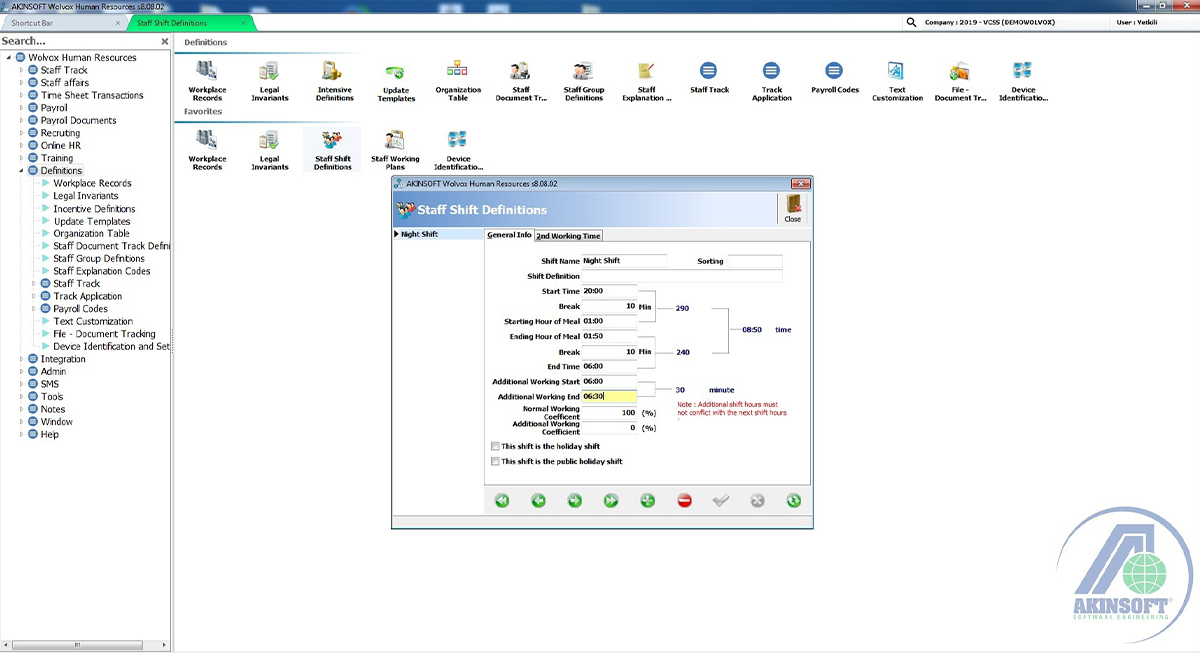Click the Close door icon in dialog

pyautogui.click(x=792, y=209)
